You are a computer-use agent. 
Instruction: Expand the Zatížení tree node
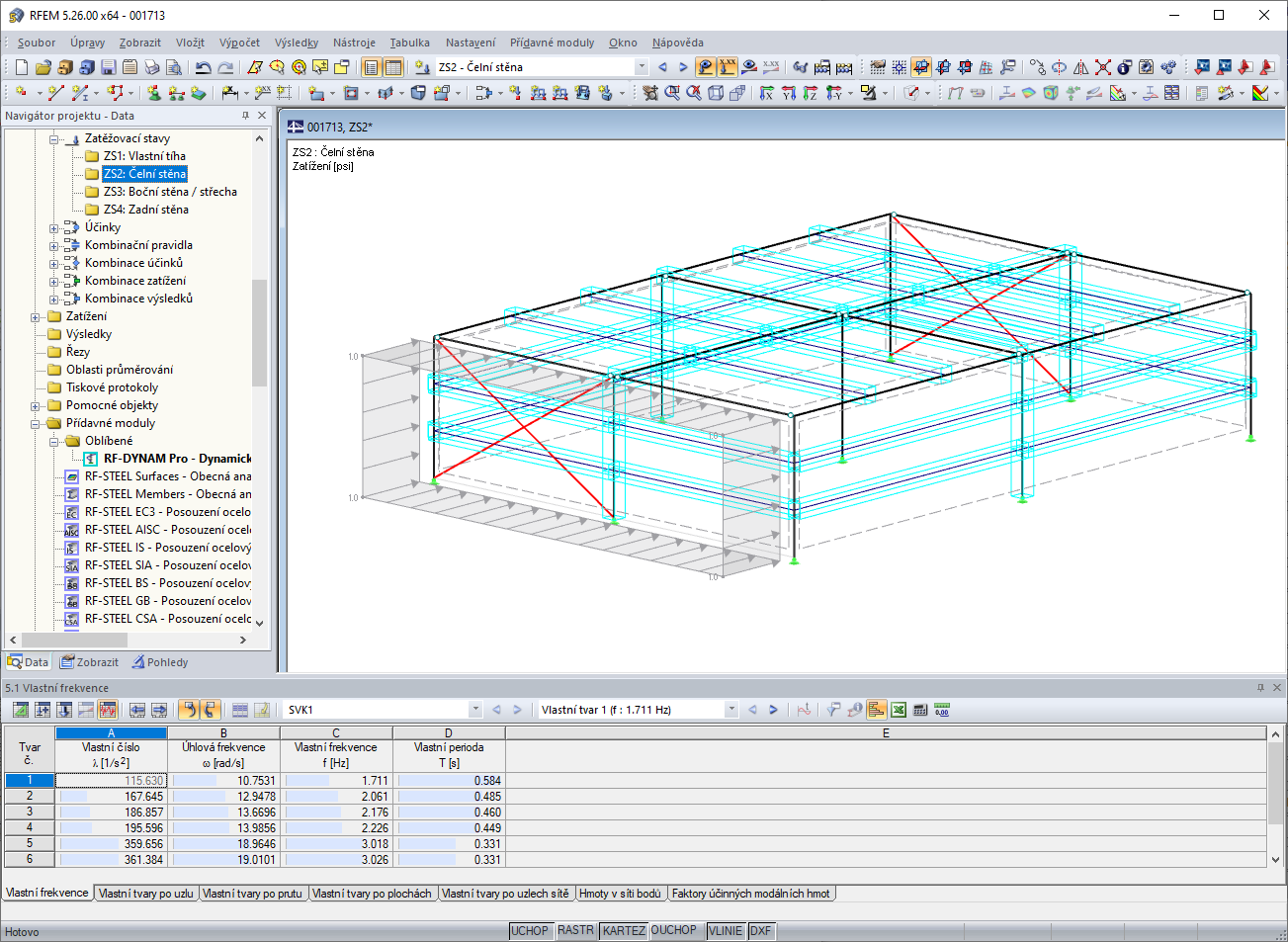pyautogui.click(x=36, y=317)
